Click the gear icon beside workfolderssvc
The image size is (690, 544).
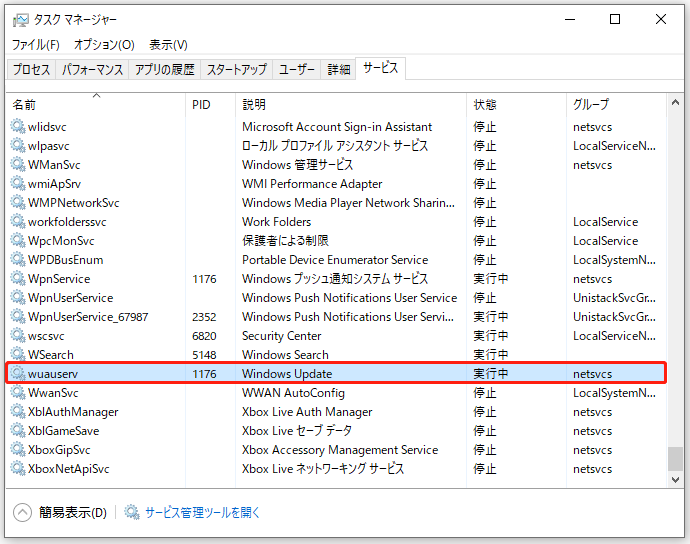coord(18,221)
